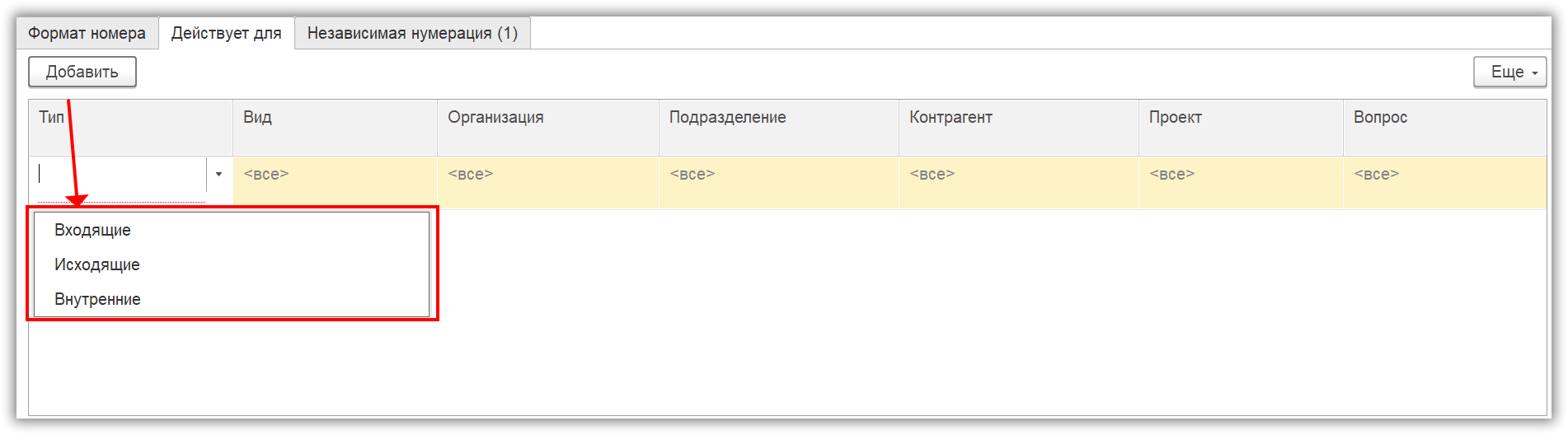
Task: Click the Организация column header
Action: pyautogui.click(x=547, y=118)
